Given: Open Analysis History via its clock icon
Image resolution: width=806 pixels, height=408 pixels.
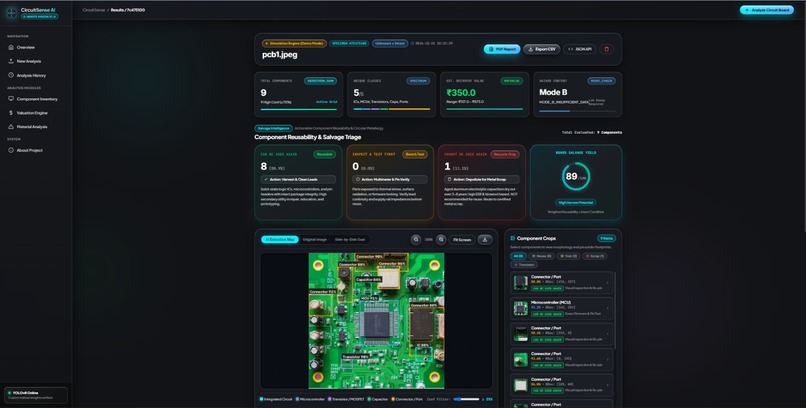Looking at the screenshot, I should pos(11,75).
